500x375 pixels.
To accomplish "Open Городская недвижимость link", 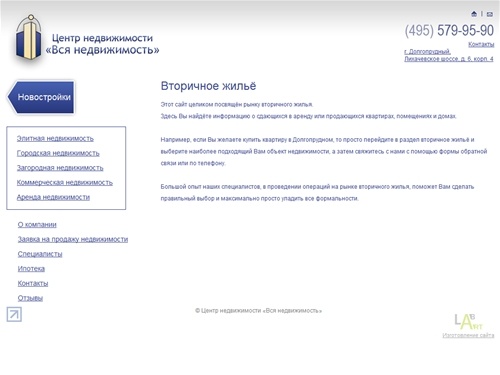I will tap(58, 153).
